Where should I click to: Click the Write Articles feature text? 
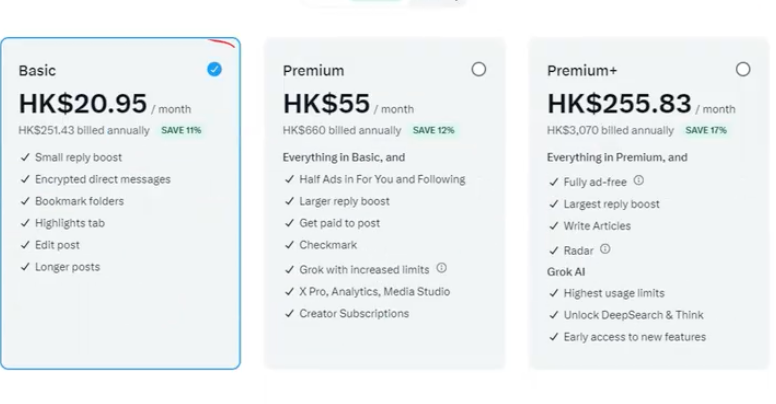tap(596, 226)
